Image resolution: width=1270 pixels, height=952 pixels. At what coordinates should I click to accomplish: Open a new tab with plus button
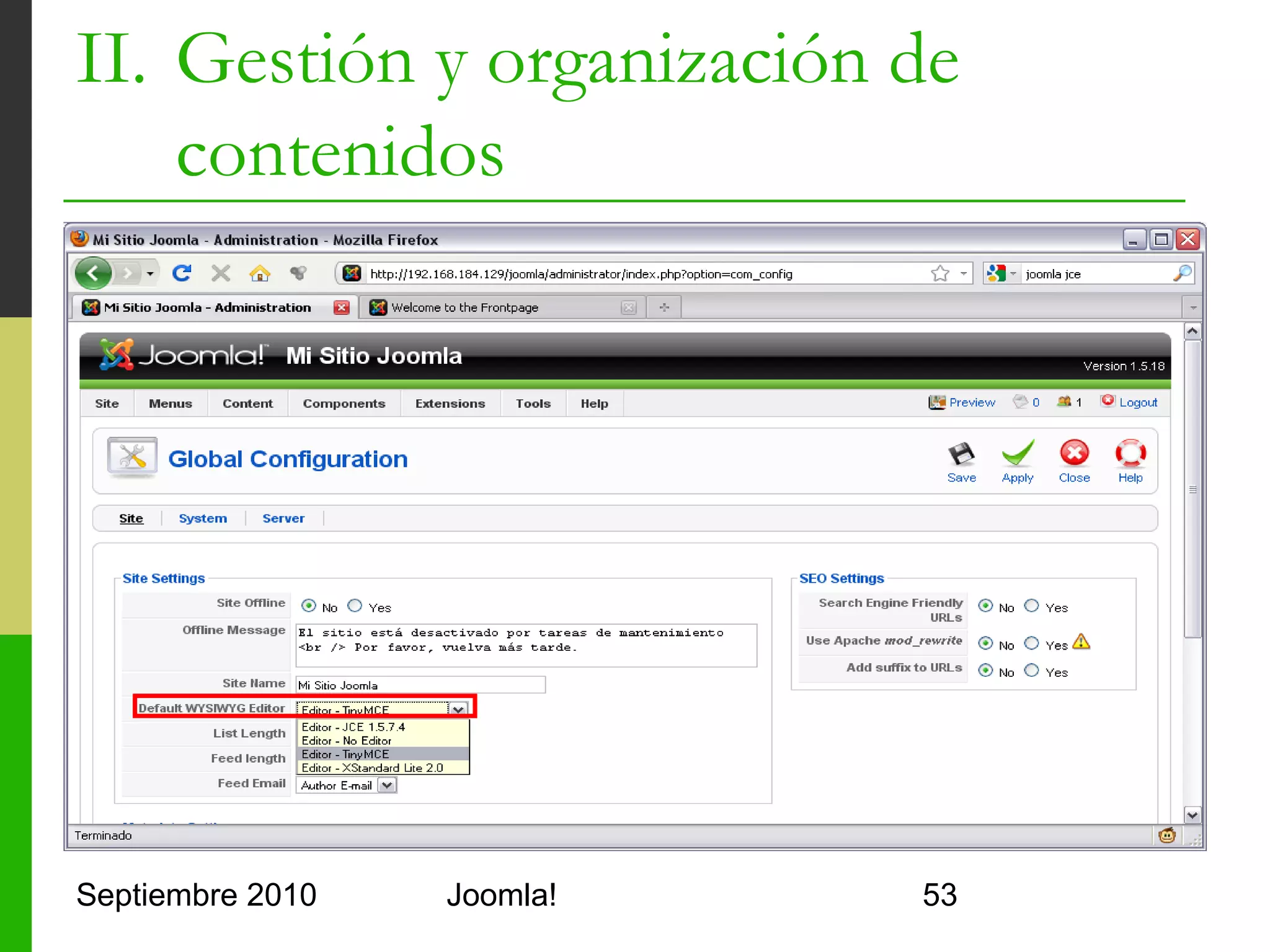[x=664, y=307]
